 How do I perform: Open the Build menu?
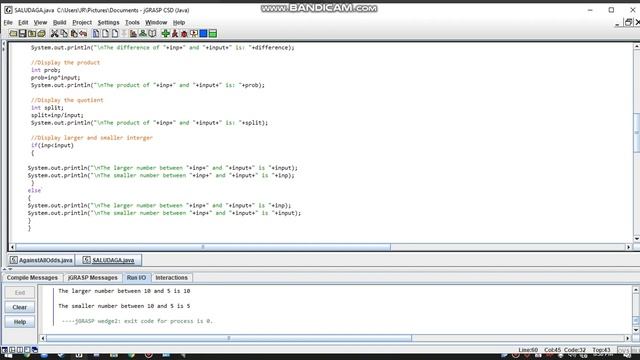60,22
